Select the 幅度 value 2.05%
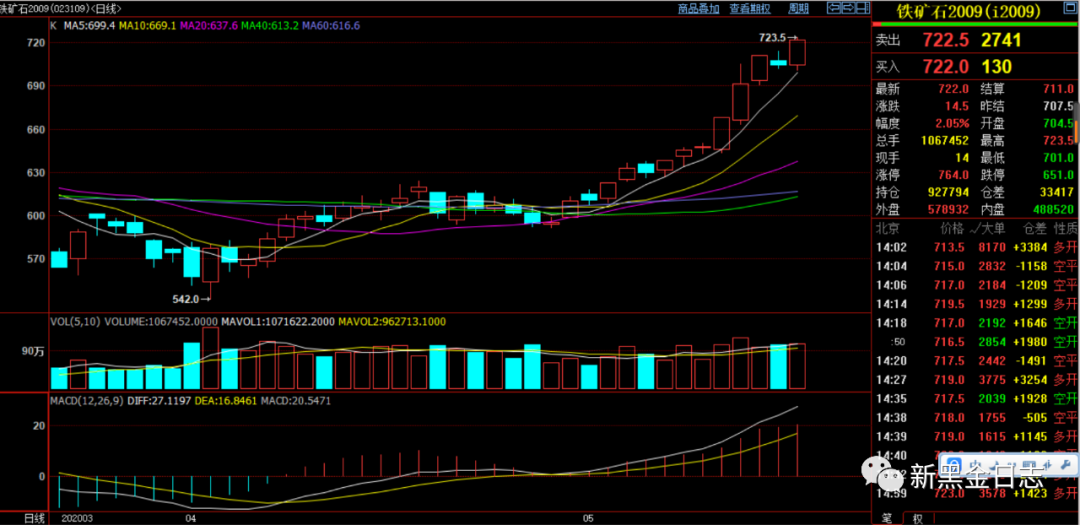The height and width of the screenshot is (525, 1080). (953, 124)
